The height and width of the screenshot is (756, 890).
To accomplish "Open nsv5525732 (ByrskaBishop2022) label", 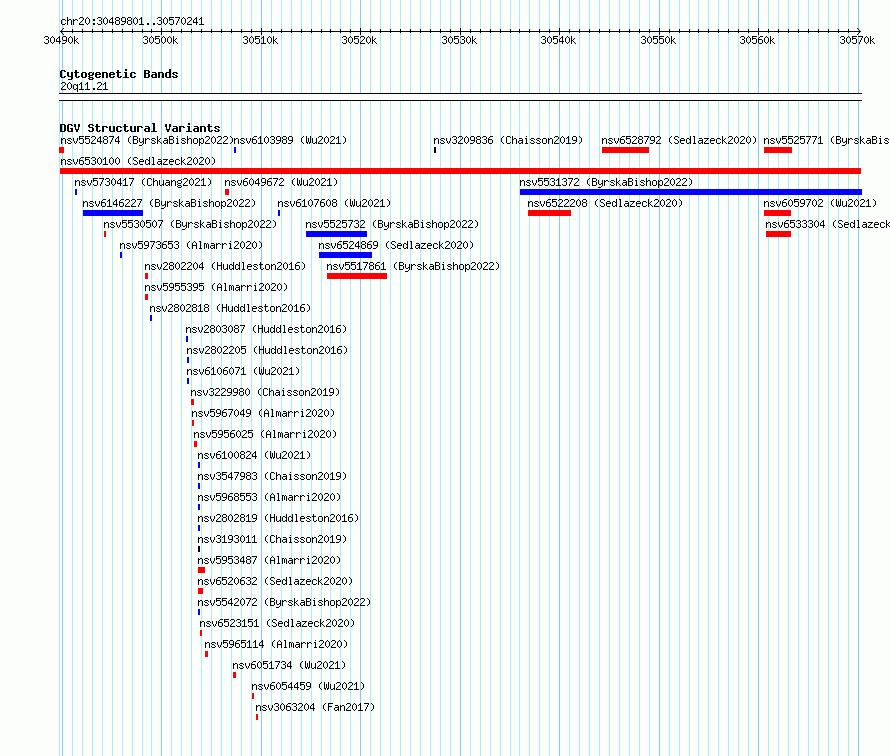I will [392, 224].
